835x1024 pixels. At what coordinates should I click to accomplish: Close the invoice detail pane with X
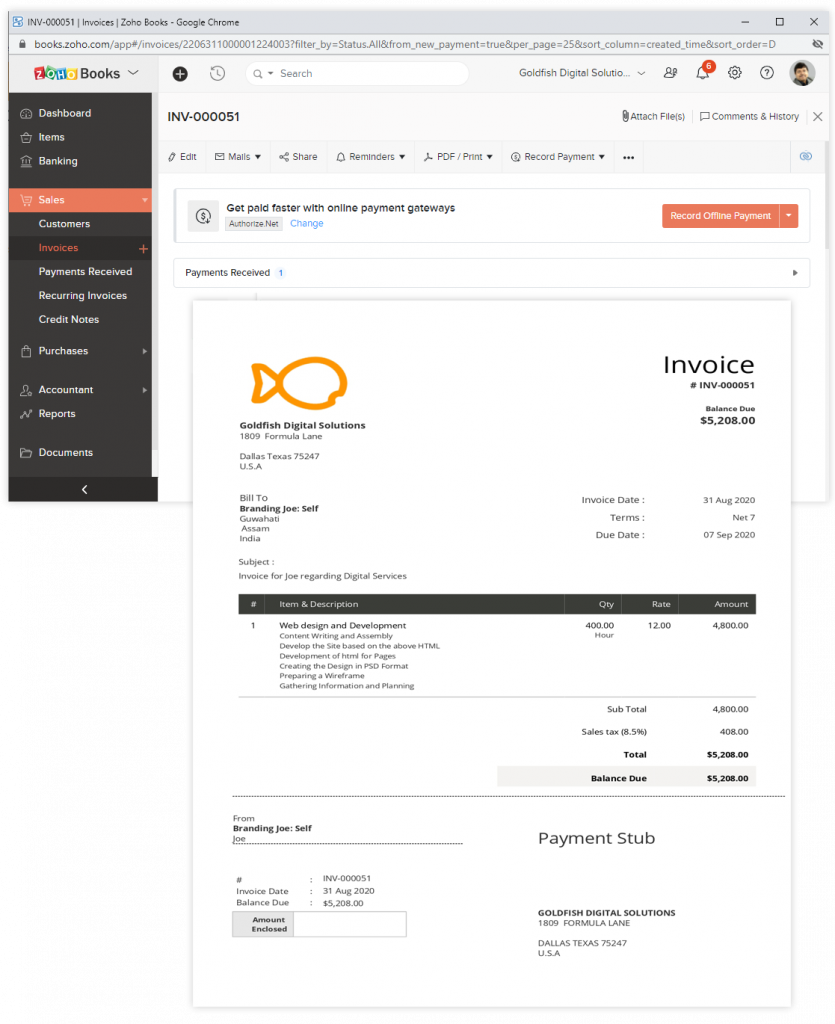point(817,116)
